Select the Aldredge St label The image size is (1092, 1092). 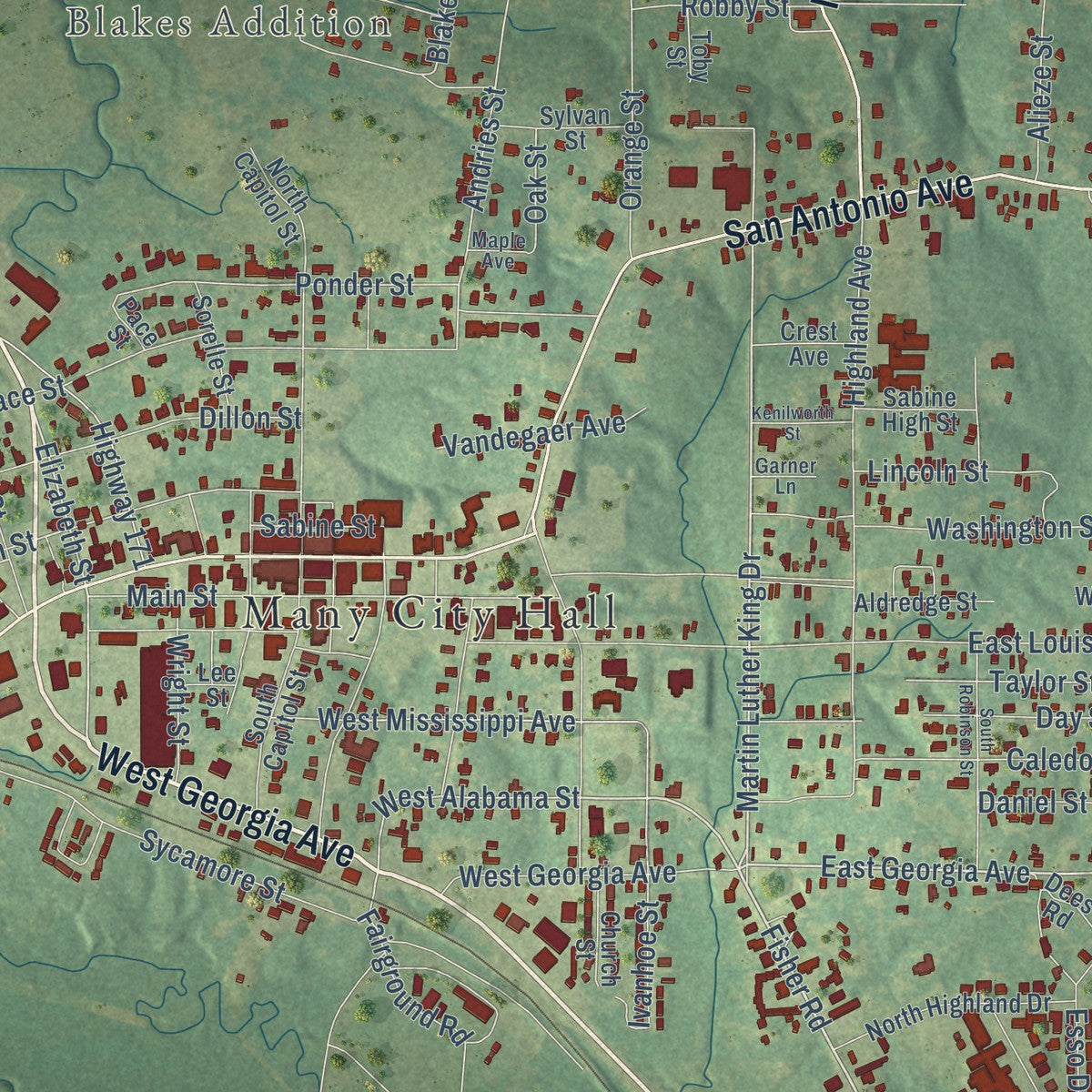915,602
